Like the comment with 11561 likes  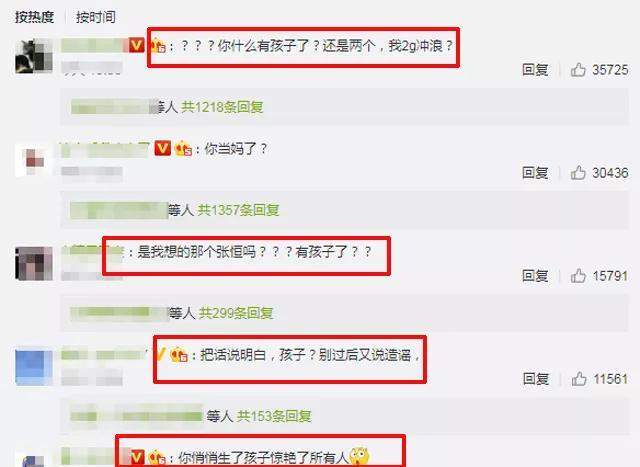(579, 379)
